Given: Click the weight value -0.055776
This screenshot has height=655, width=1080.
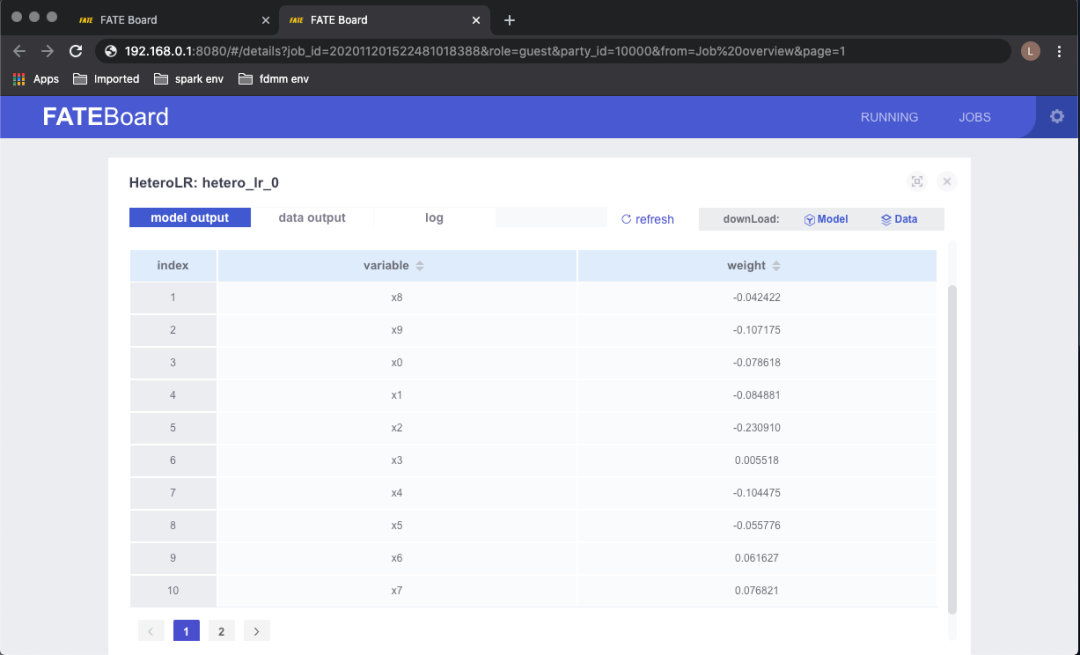Looking at the screenshot, I should pos(756,526).
